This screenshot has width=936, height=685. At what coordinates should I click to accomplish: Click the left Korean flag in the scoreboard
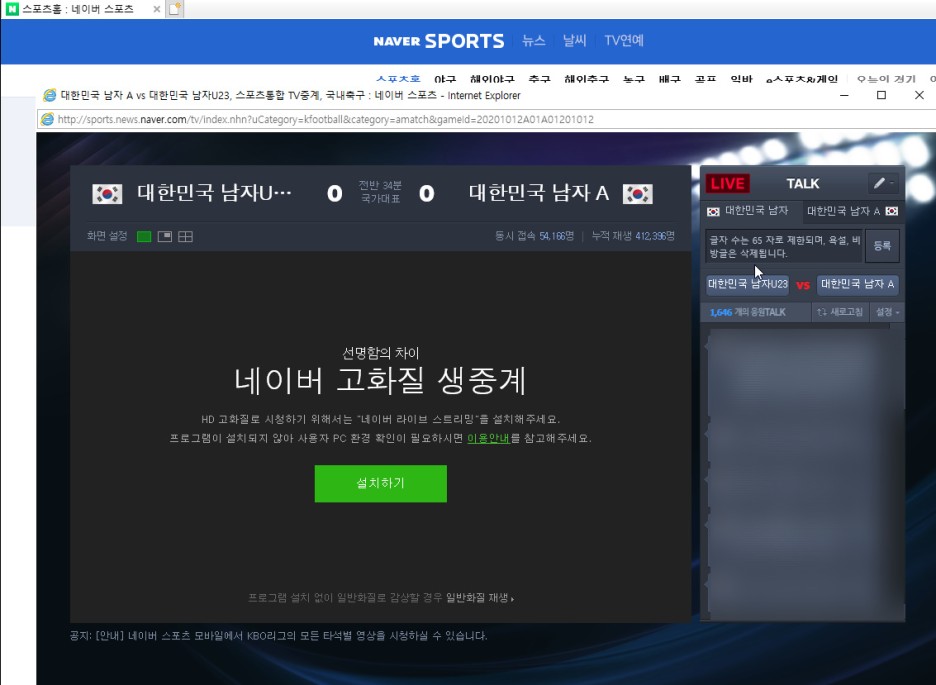[107, 194]
